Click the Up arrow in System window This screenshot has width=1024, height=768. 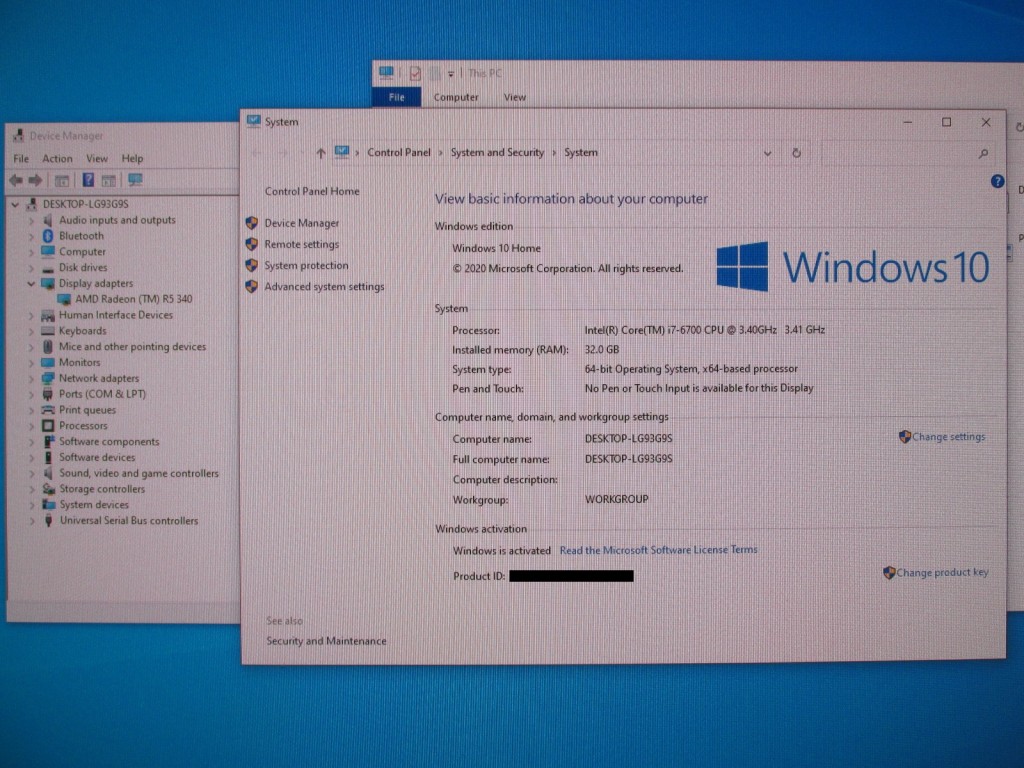pyautogui.click(x=321, y=153)
